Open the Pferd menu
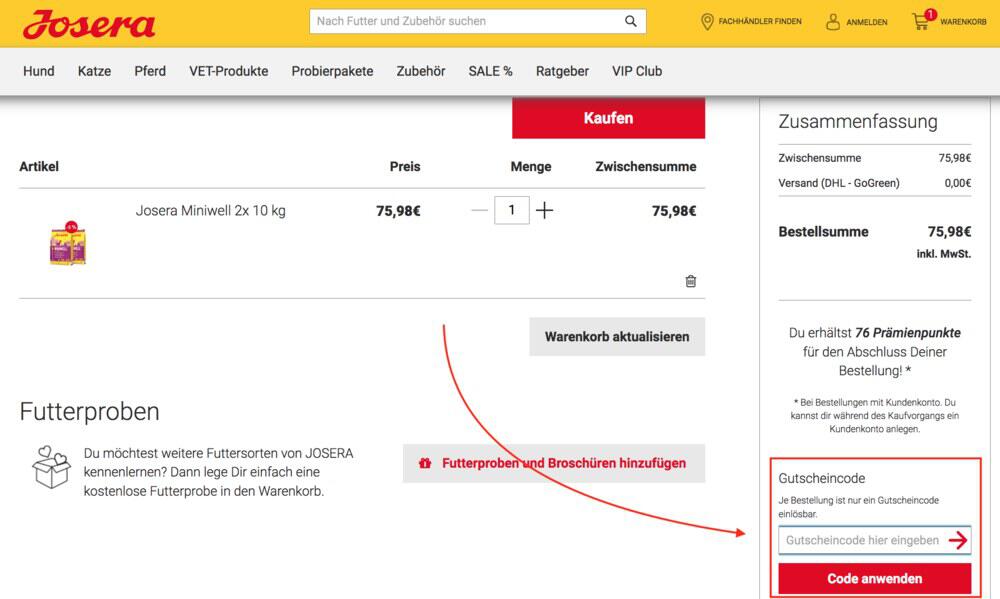 pyautogui.click(x=150, y=71)
